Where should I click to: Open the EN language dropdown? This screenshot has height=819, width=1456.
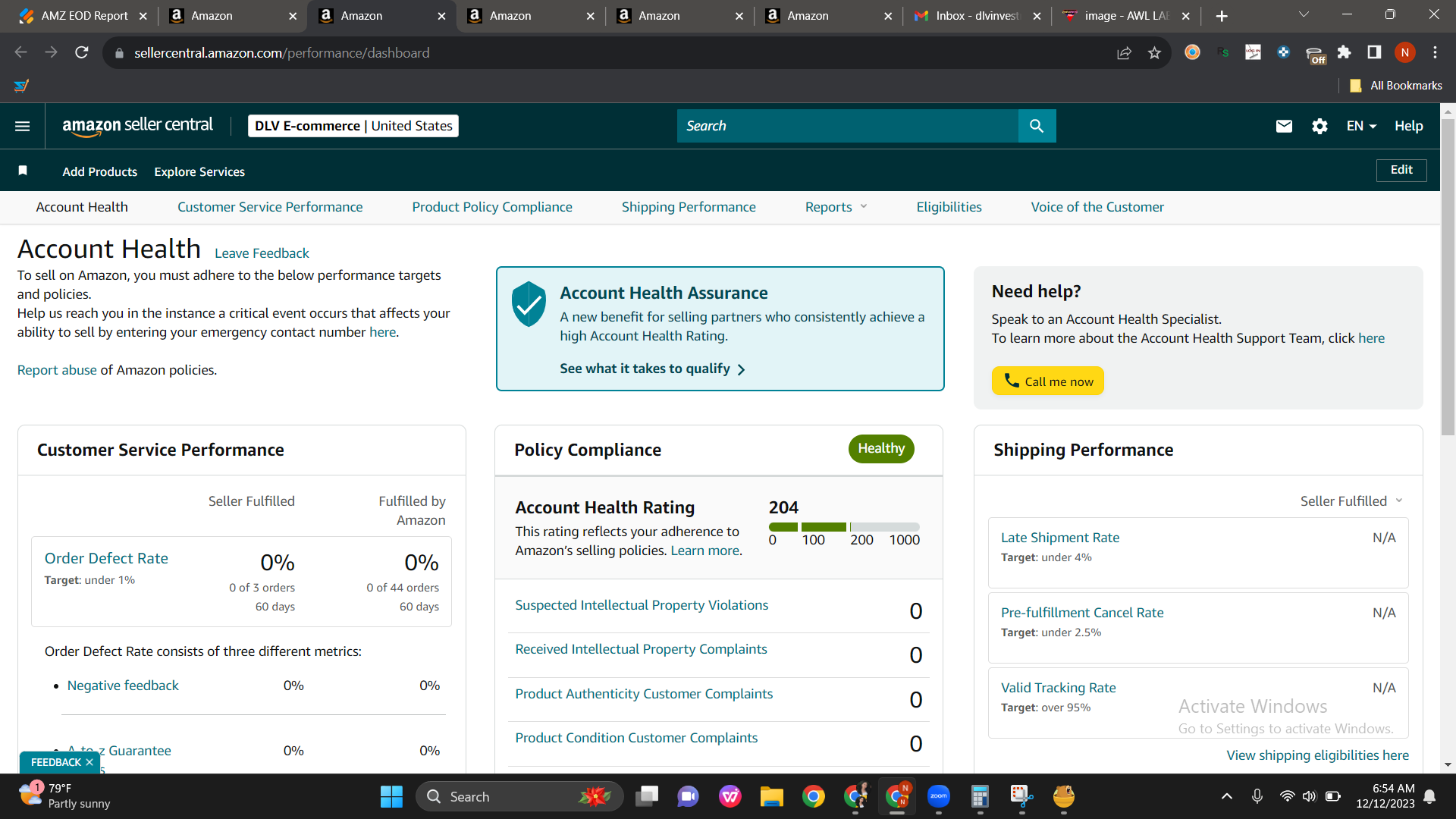pyautogui.click(x=1361, y=126)
